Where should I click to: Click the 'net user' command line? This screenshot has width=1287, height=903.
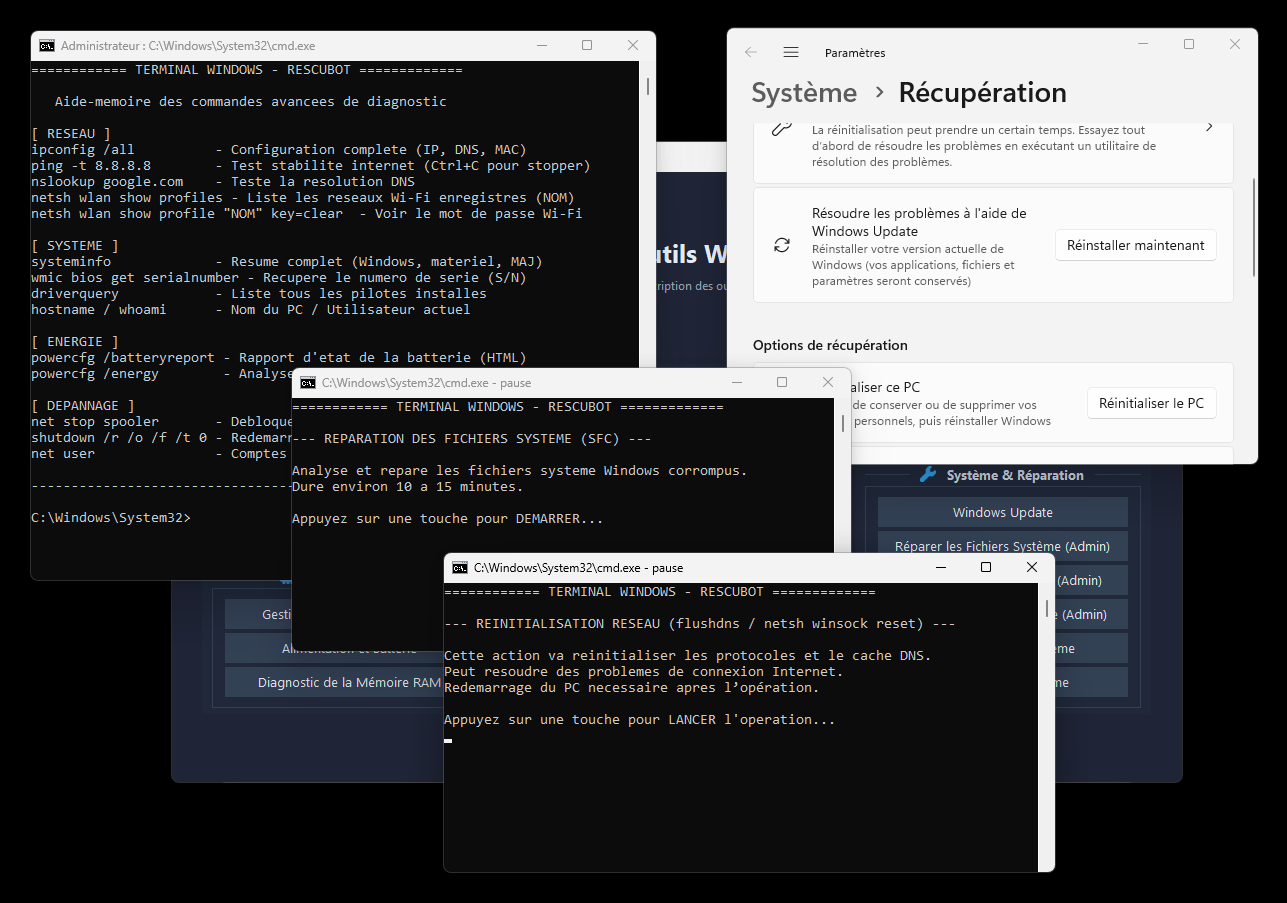161,454
